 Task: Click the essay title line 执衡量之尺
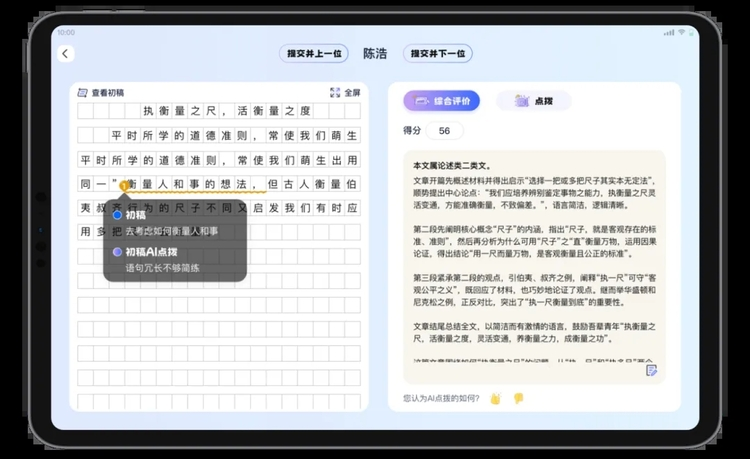pos(228,111)
